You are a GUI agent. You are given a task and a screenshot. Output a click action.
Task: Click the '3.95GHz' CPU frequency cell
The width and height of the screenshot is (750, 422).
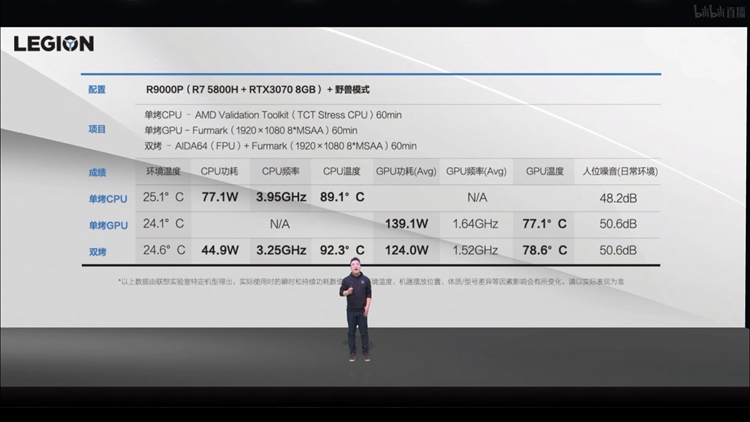(x=281, y=197)
